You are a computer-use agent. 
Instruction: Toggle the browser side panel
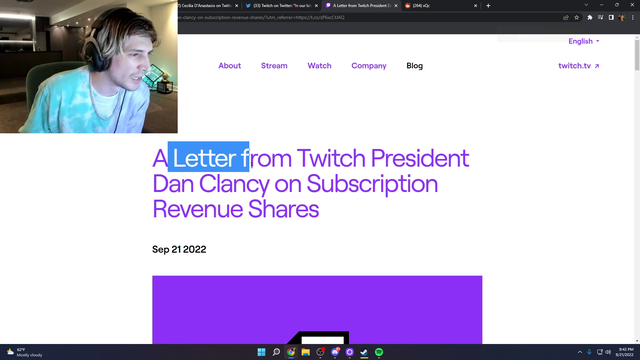[611, 18]
